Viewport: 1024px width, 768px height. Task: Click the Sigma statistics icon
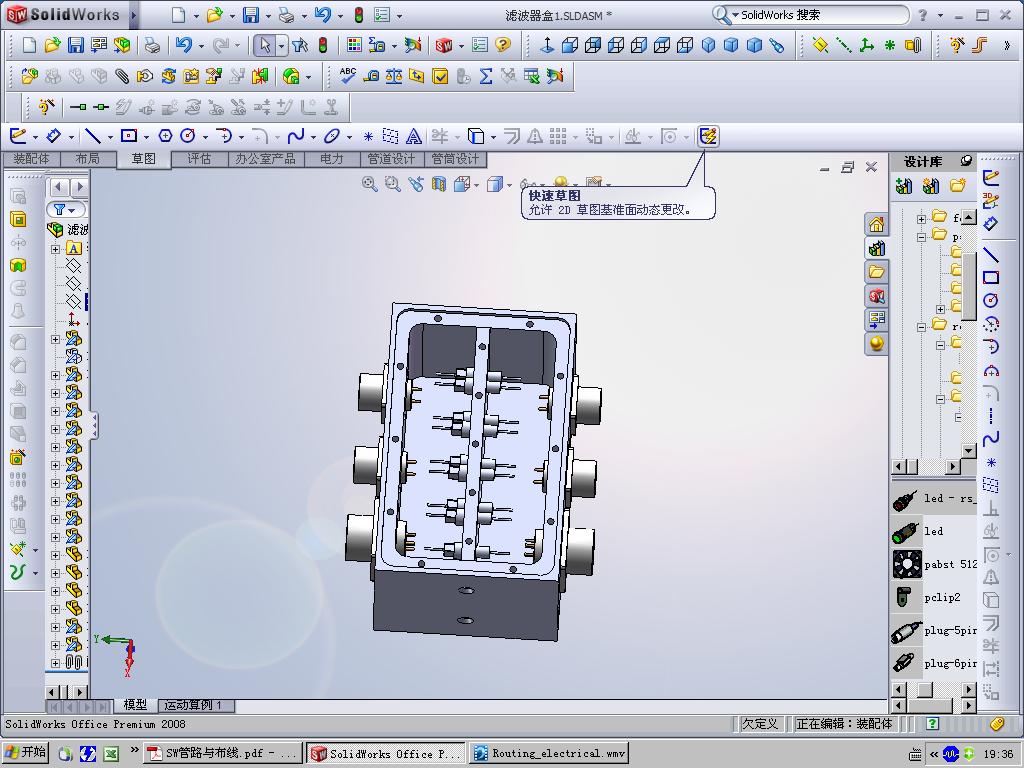pos(485,76)
